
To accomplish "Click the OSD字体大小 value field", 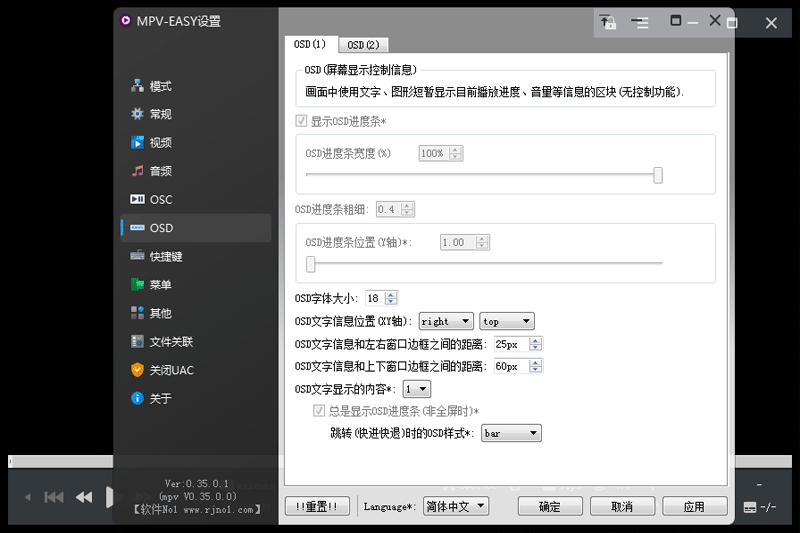I will tap(375, 298).
